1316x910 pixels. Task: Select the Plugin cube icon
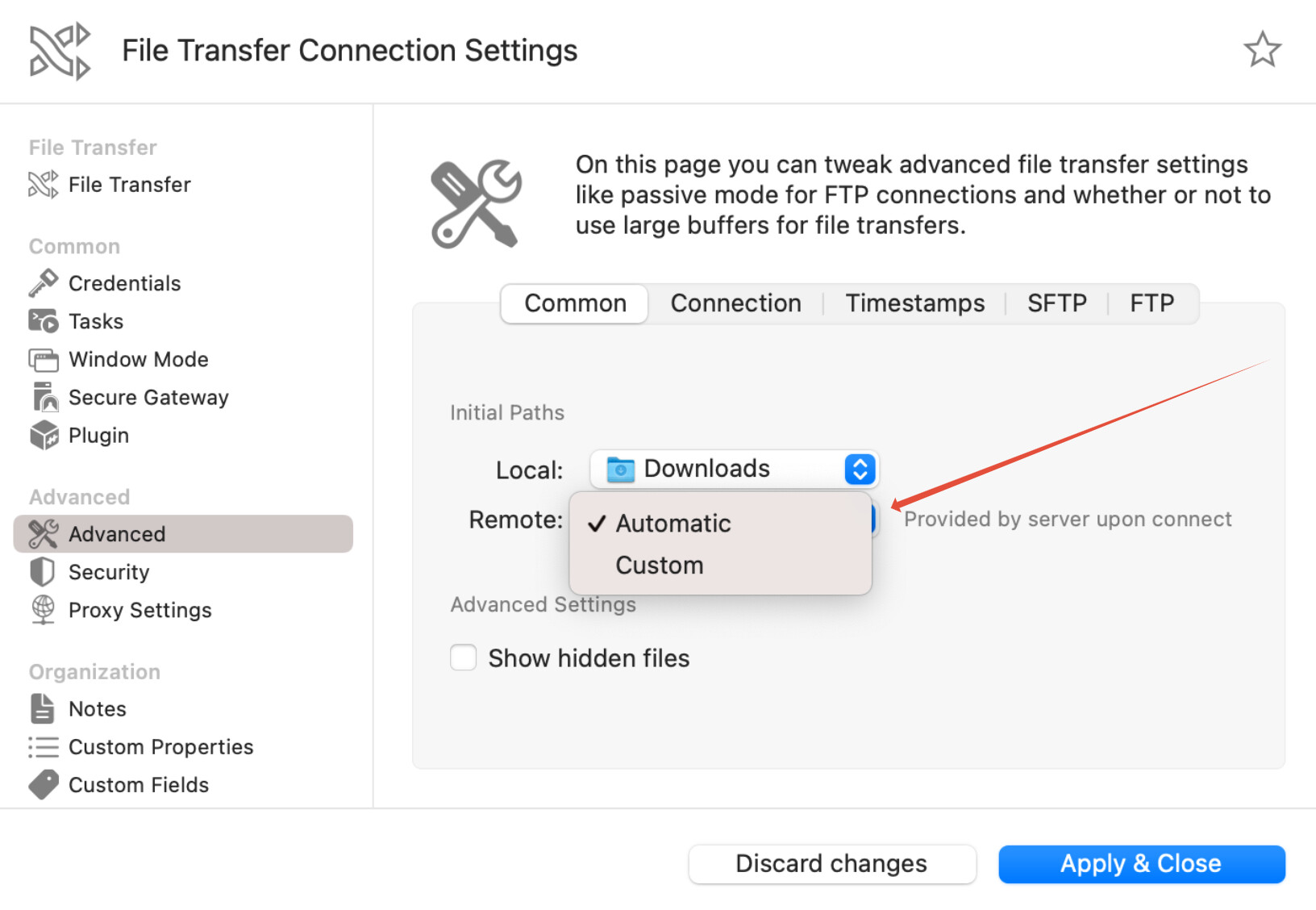(44, 436)
